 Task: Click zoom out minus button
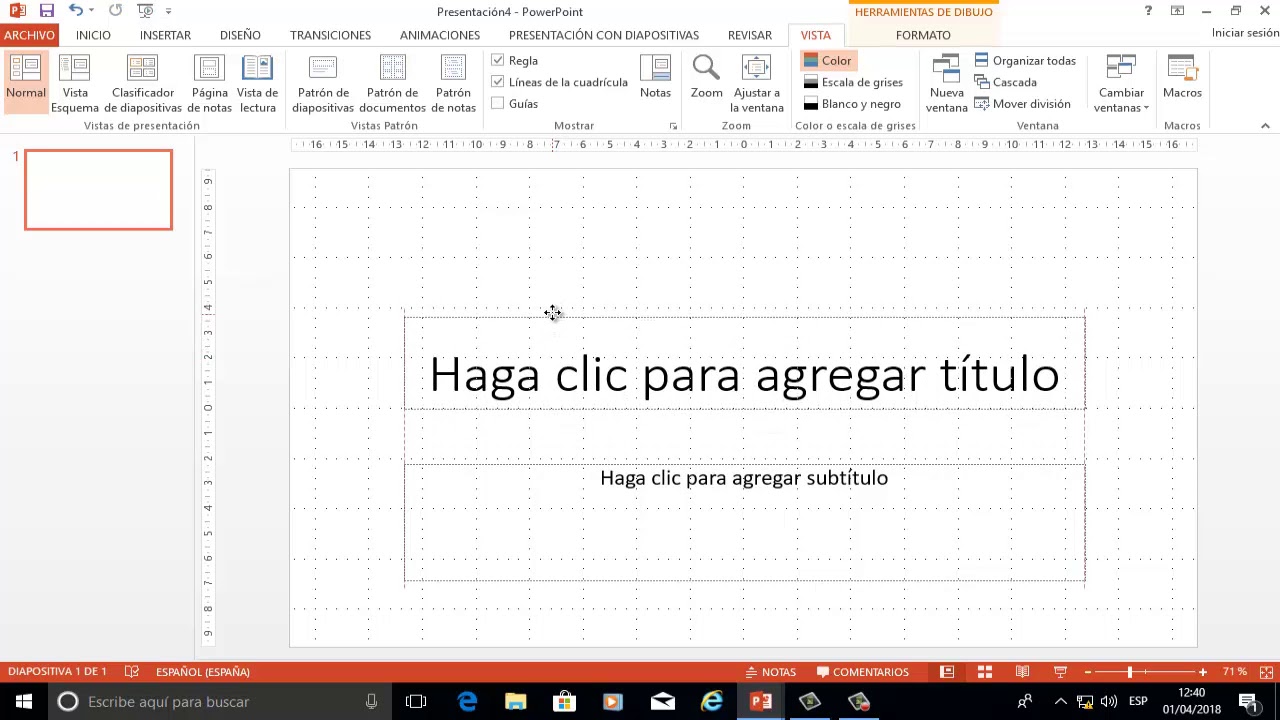1087,672
